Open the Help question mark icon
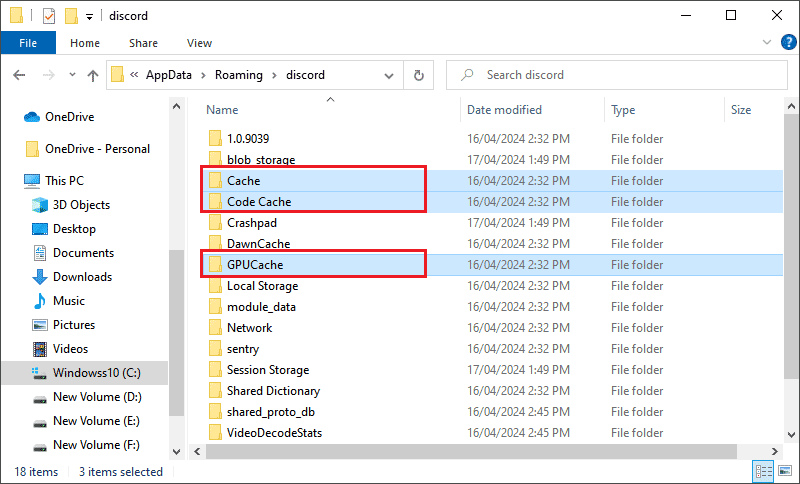The height and width of the screenshot is (484, 800). click(788, 42)
